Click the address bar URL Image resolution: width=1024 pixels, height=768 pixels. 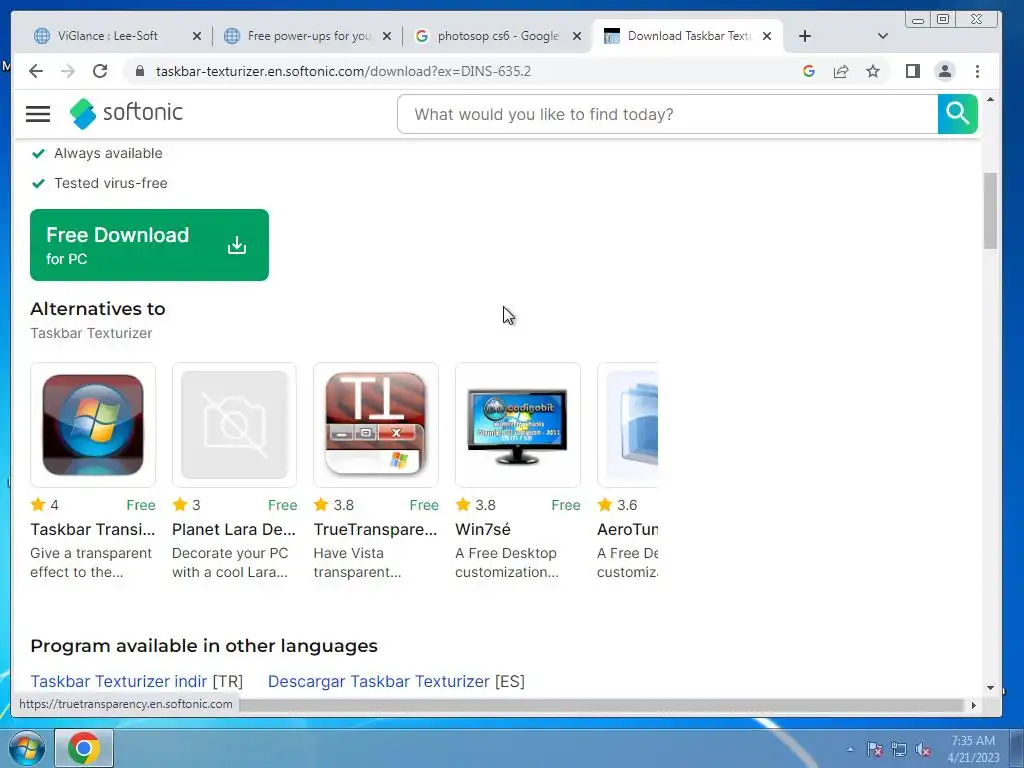(344, 71)
